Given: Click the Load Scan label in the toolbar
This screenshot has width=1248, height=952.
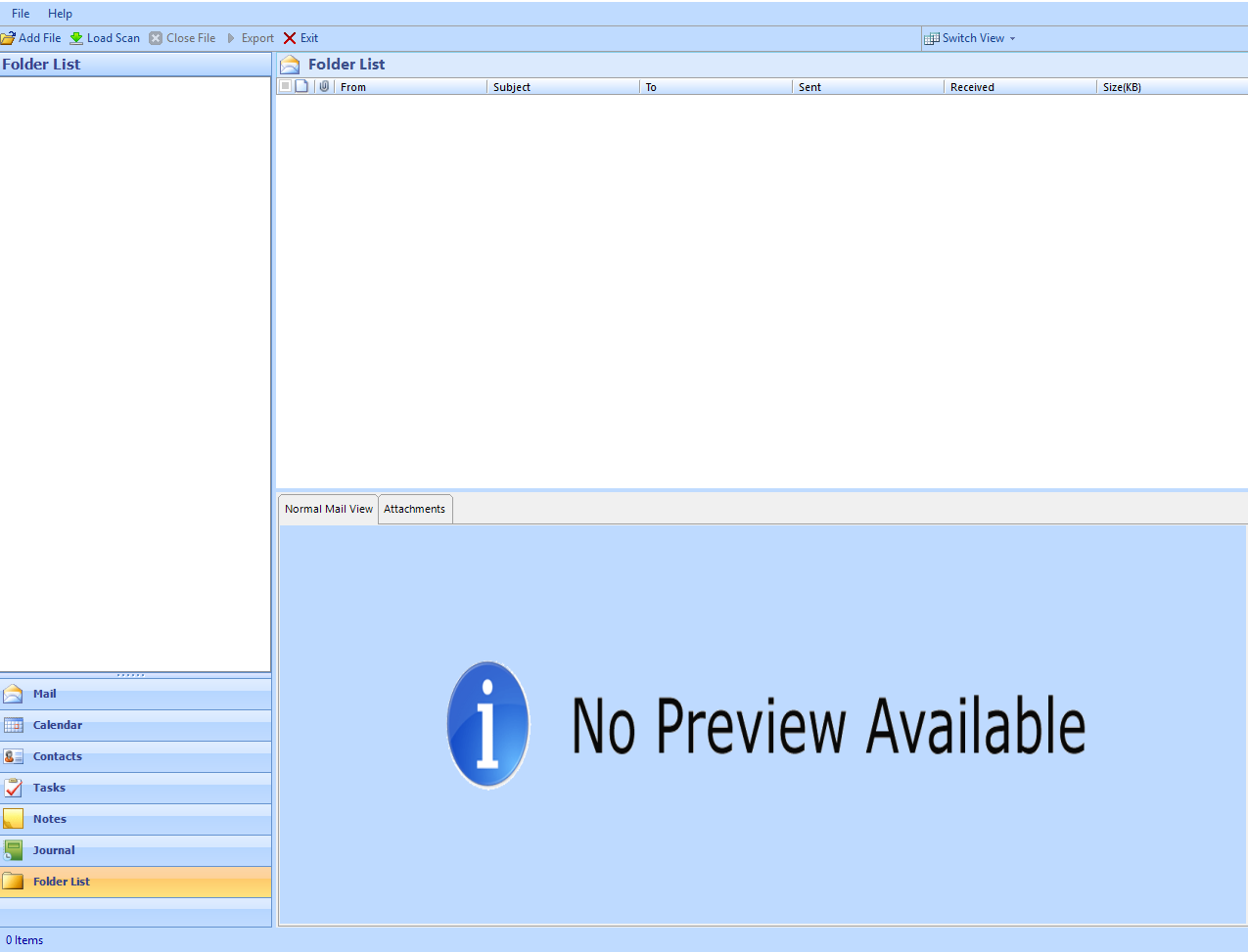Looking at the screenshot, I should [x=114, y=38].
